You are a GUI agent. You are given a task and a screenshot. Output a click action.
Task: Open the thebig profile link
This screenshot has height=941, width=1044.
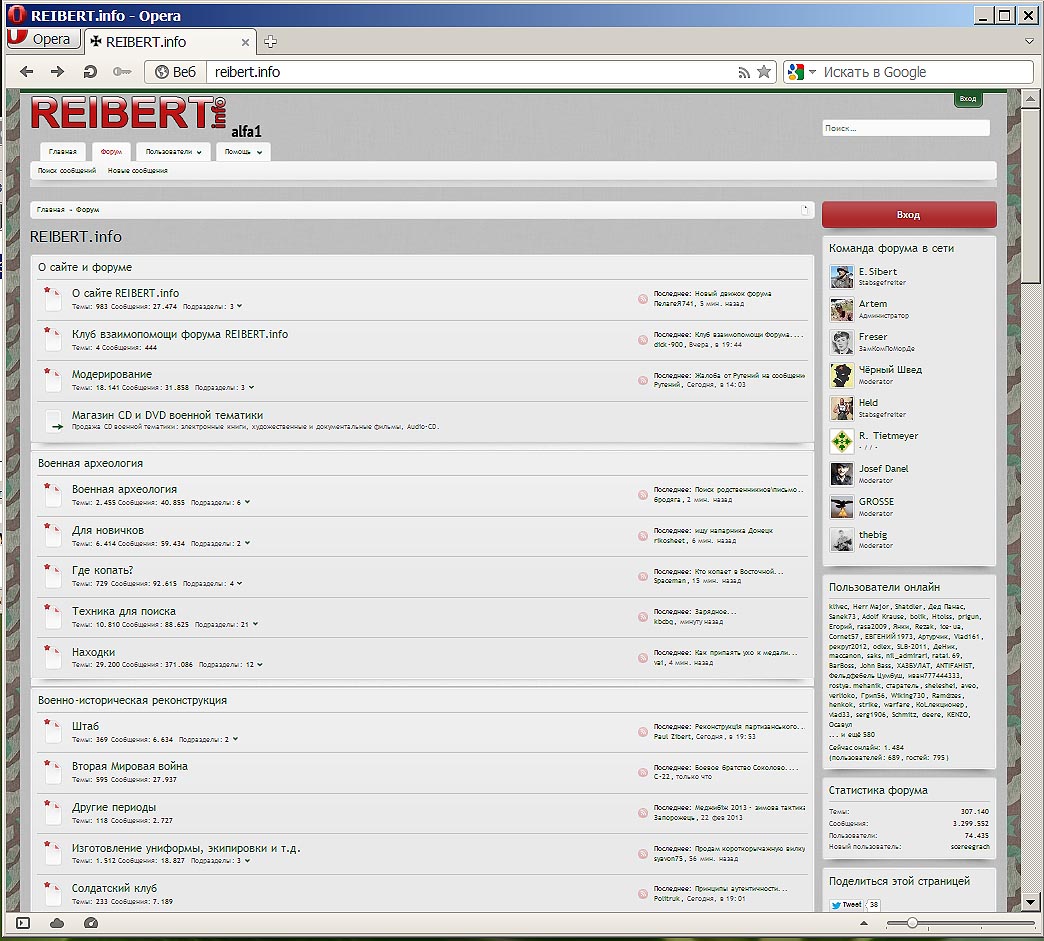(872, 535)
